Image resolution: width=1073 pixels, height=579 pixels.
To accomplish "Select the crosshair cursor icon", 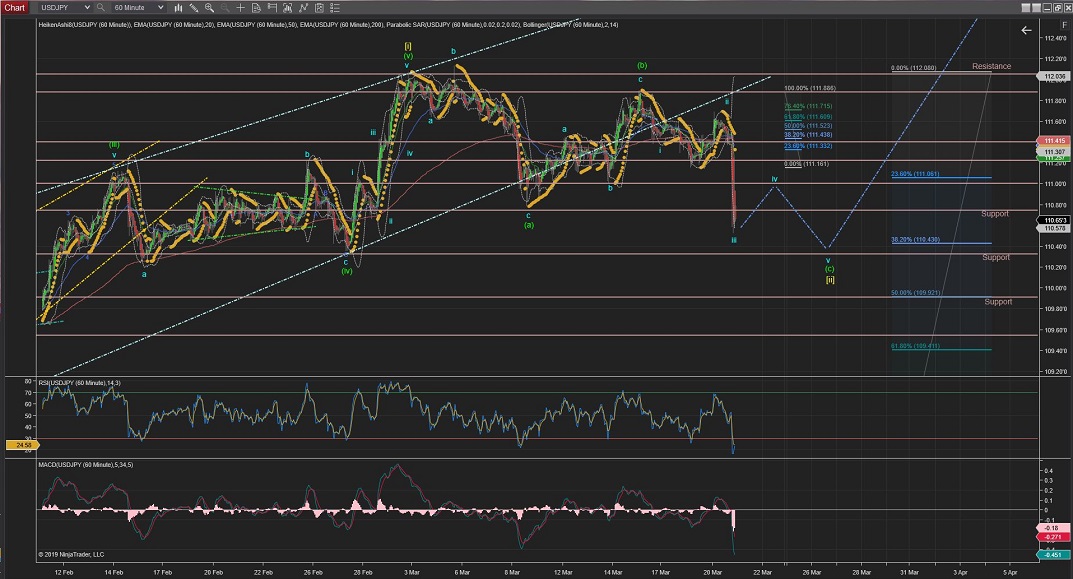I will (x=240, y=8).
